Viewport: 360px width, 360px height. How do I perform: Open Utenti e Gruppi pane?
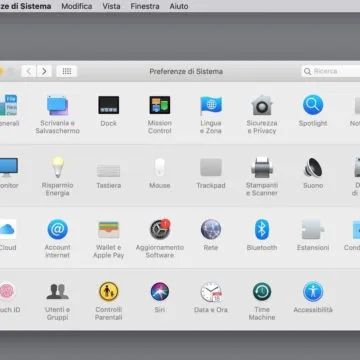click(57, 301)
